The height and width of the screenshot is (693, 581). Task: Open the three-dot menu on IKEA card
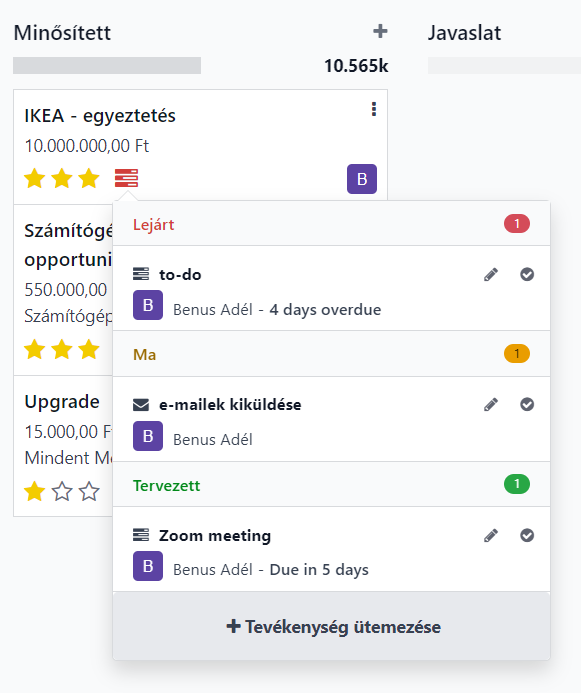[x=374, y=109]
